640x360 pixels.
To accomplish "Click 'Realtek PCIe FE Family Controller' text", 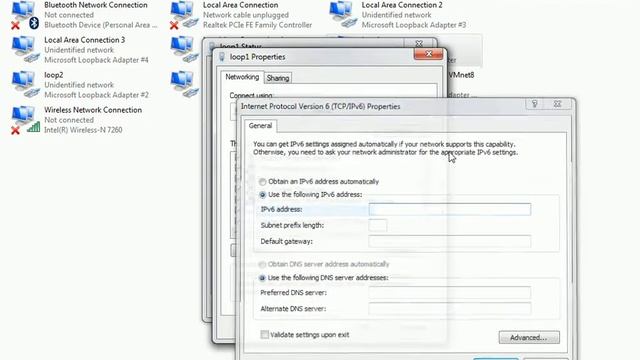I will coord(258,25).
